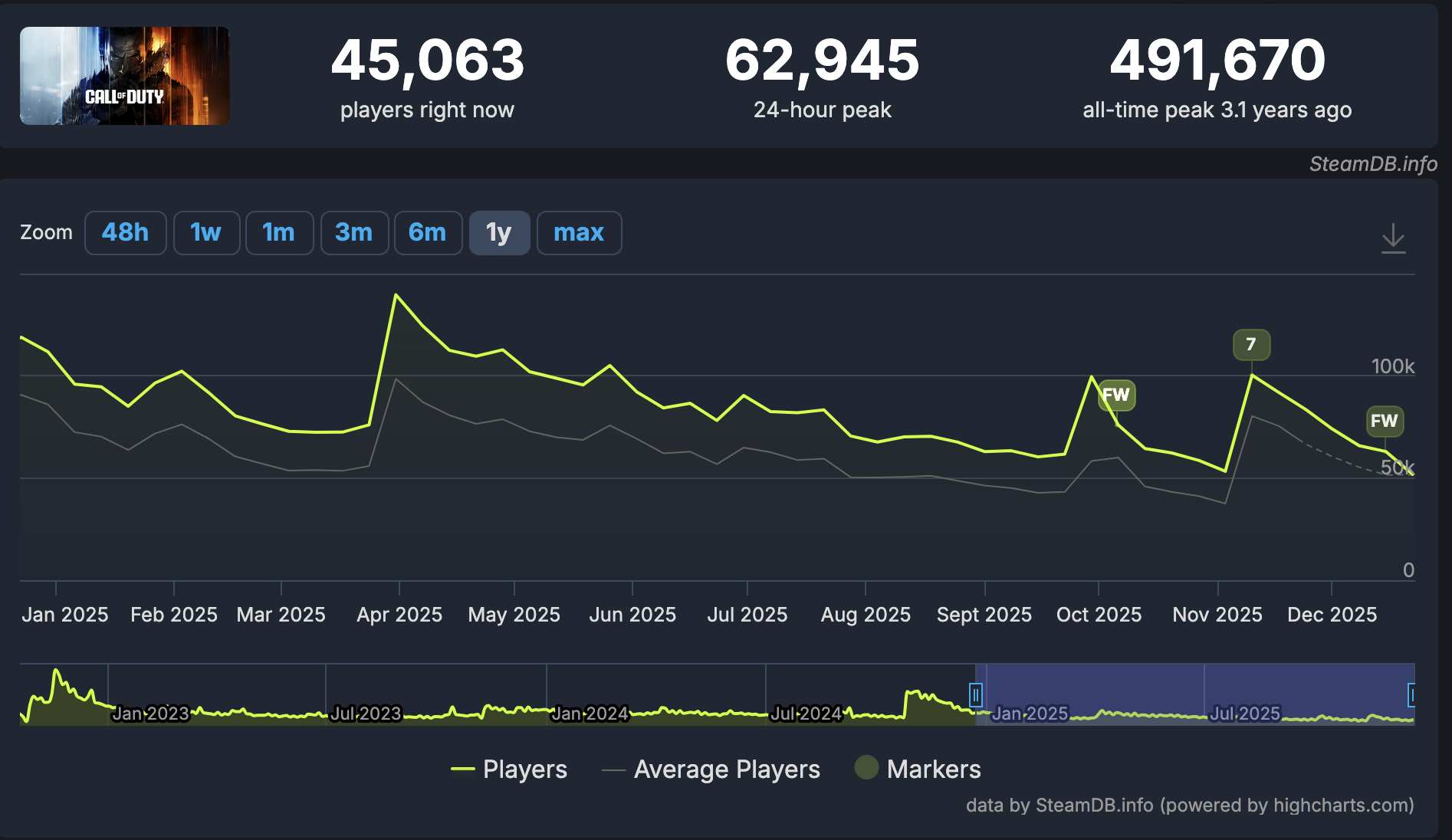Click the Jul 2023 label in navigator
The image size is (1452, 840).
pos(366,714)
